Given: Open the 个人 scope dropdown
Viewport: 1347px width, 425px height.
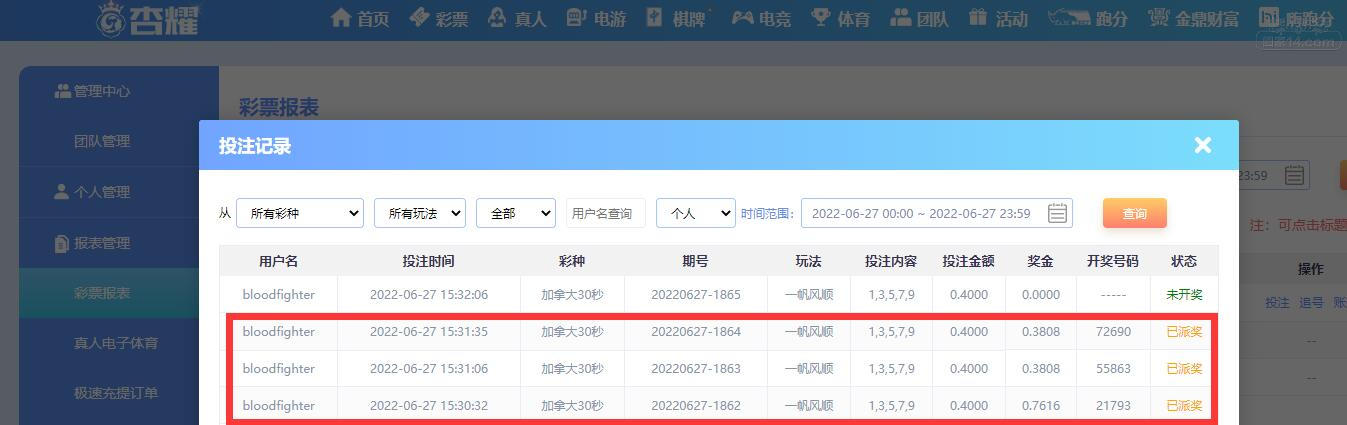Looking at the screenshot, I should click(696, 213).
